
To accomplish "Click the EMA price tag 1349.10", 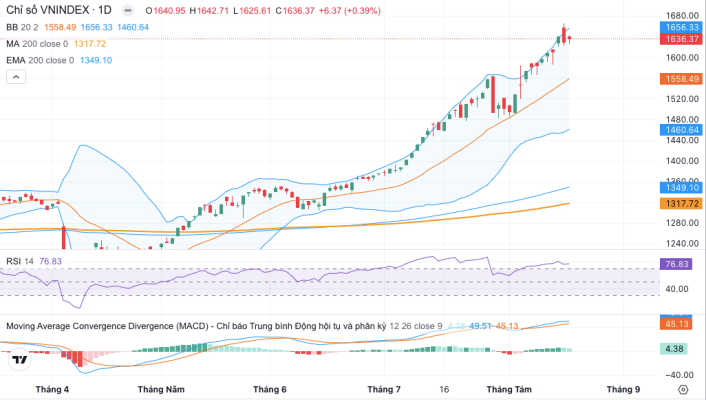I will (x=682, y=187).
